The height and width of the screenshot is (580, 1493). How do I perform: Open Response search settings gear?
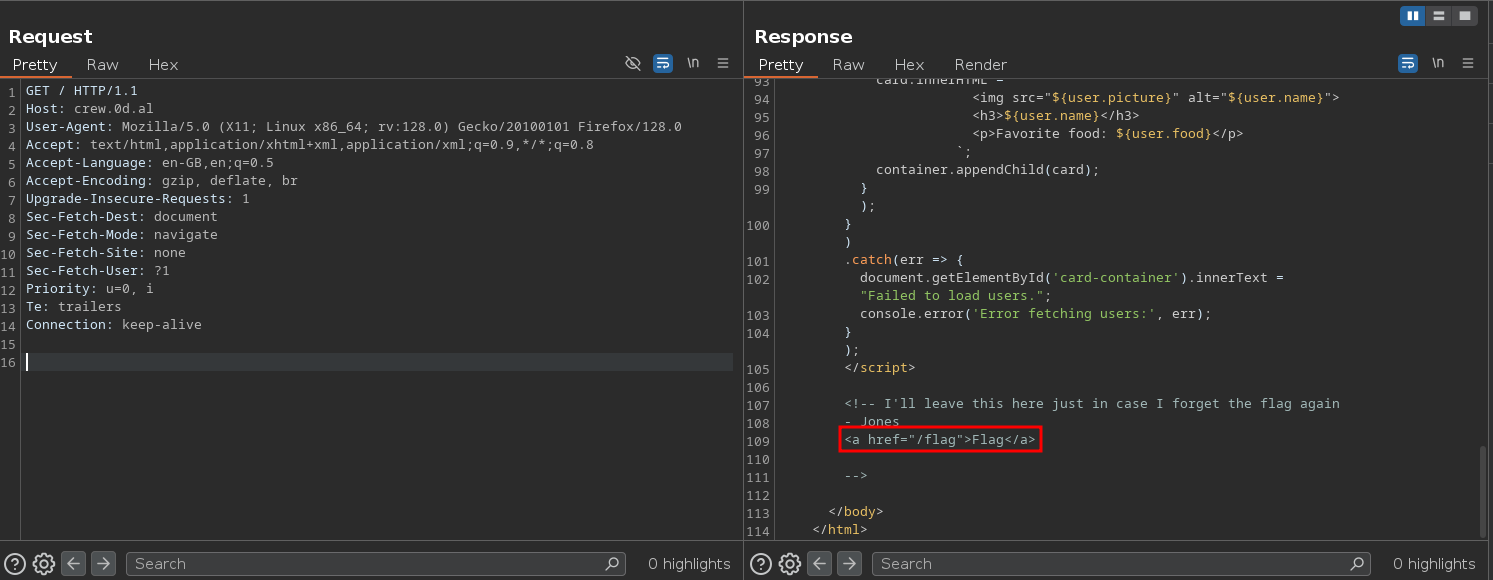pos(789,563)
